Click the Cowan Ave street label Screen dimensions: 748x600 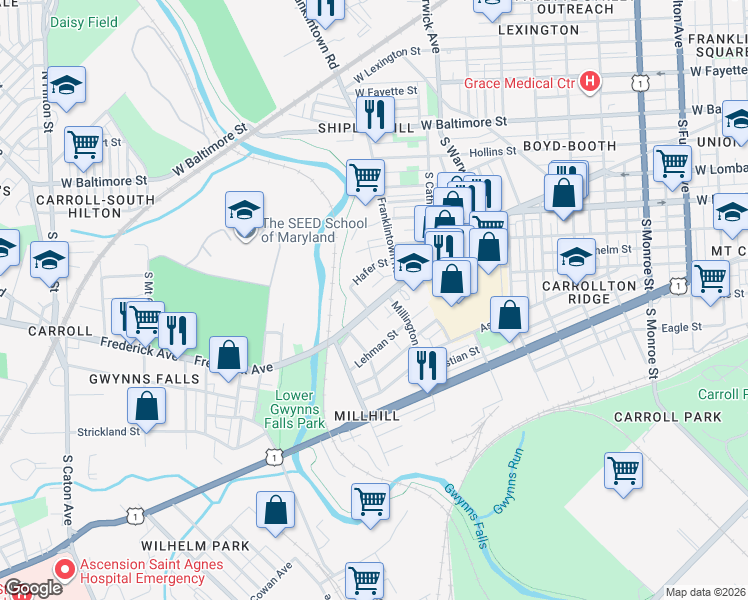click(x=270, y=581)
